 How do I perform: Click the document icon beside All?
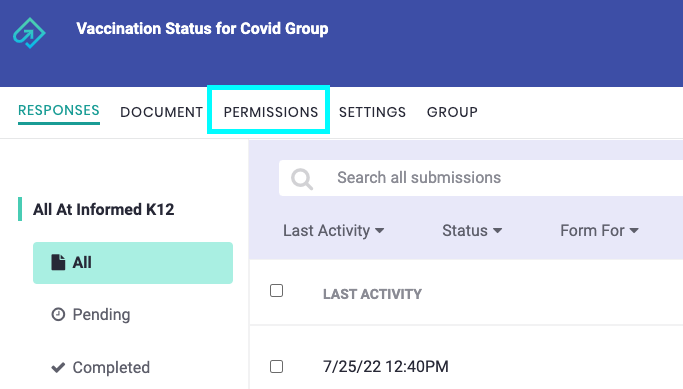pyautogui.click(x=58, y=263)
